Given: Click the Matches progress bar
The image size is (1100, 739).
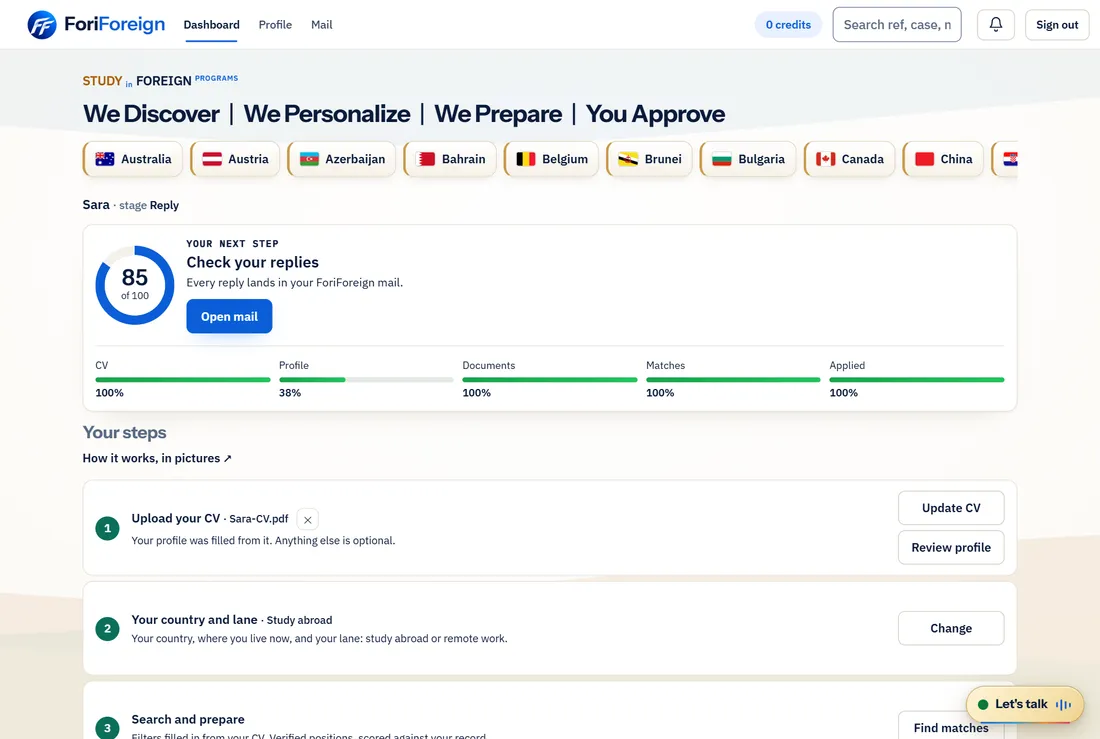Looking at the screenshot, I should coord(733,380).
